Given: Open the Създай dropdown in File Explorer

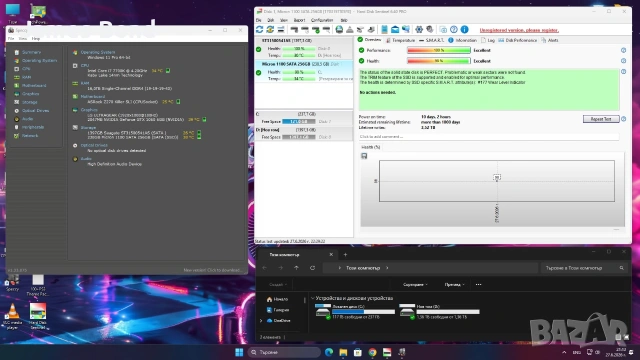Looking at the screenshot, I should pyautogui.click(x=278, y=284).
